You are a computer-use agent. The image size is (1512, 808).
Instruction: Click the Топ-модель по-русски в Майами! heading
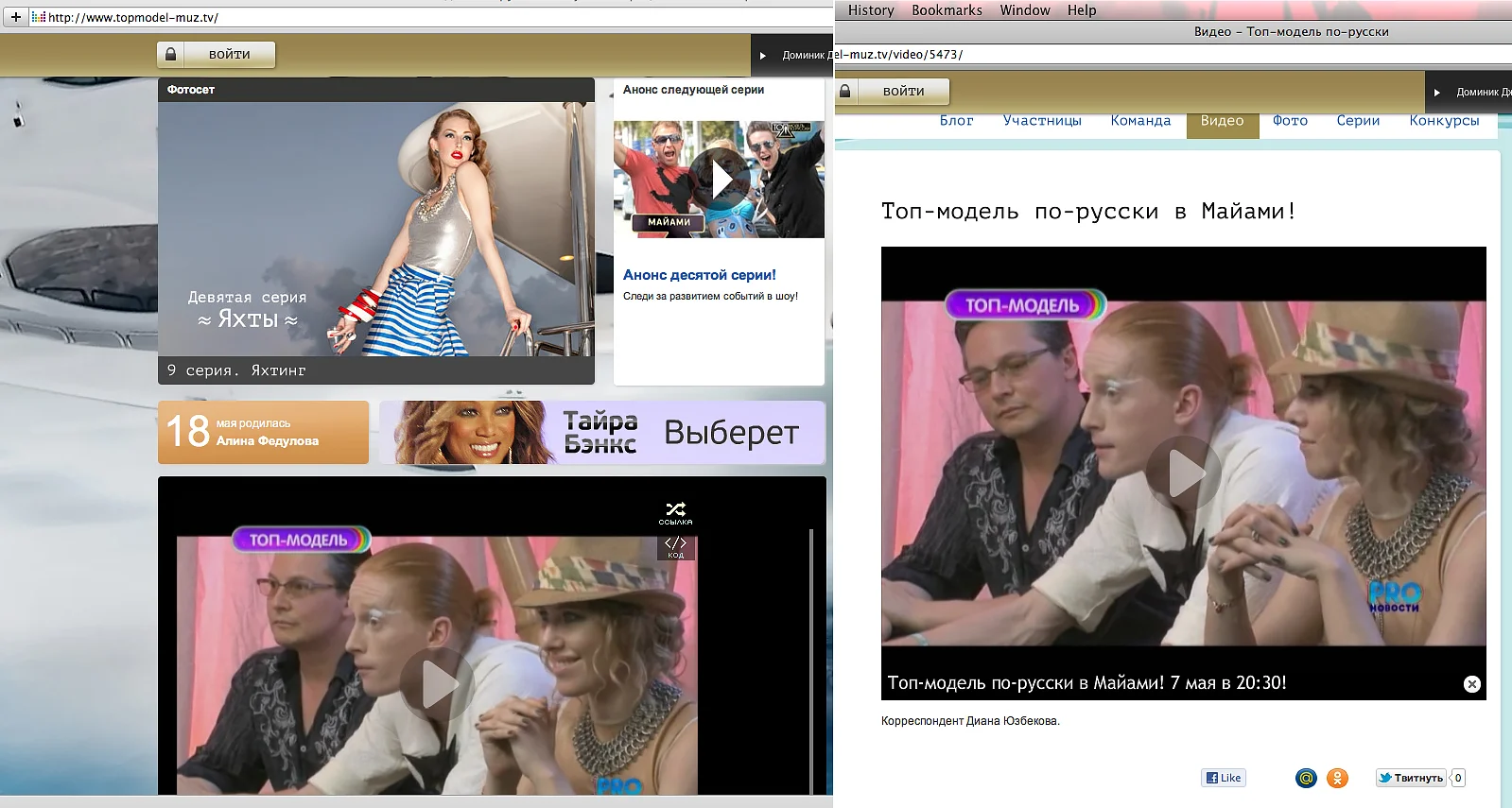1088,211
